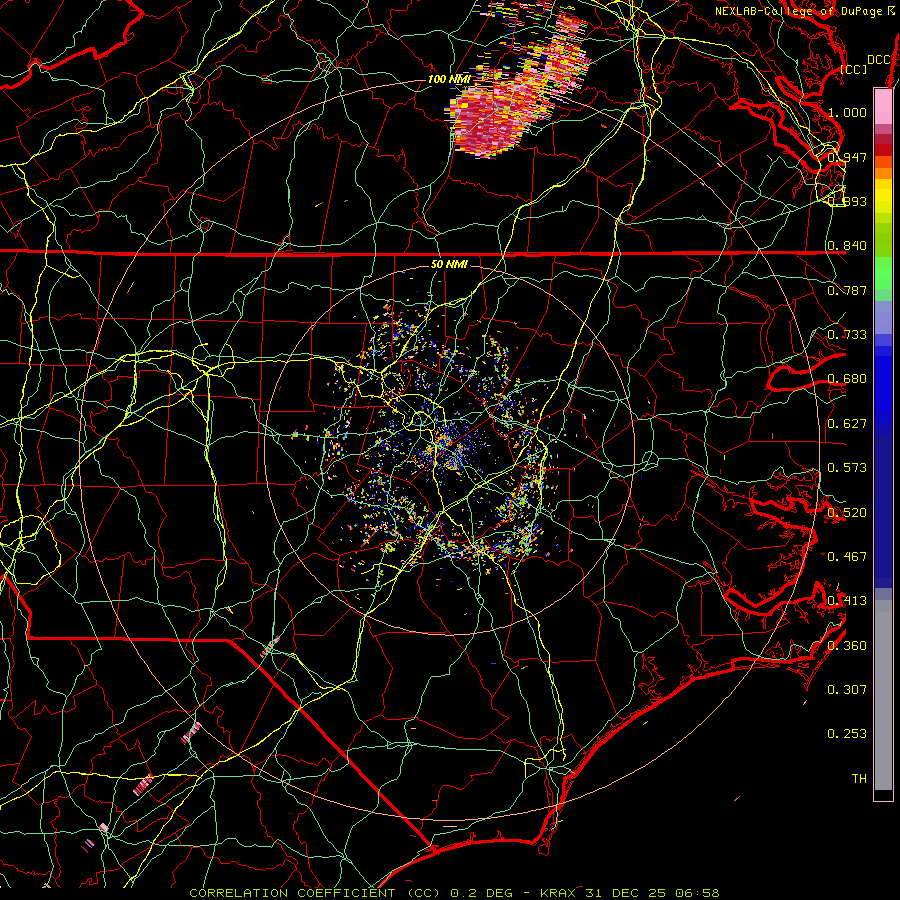Click the DCC label above the color scale

878,60
